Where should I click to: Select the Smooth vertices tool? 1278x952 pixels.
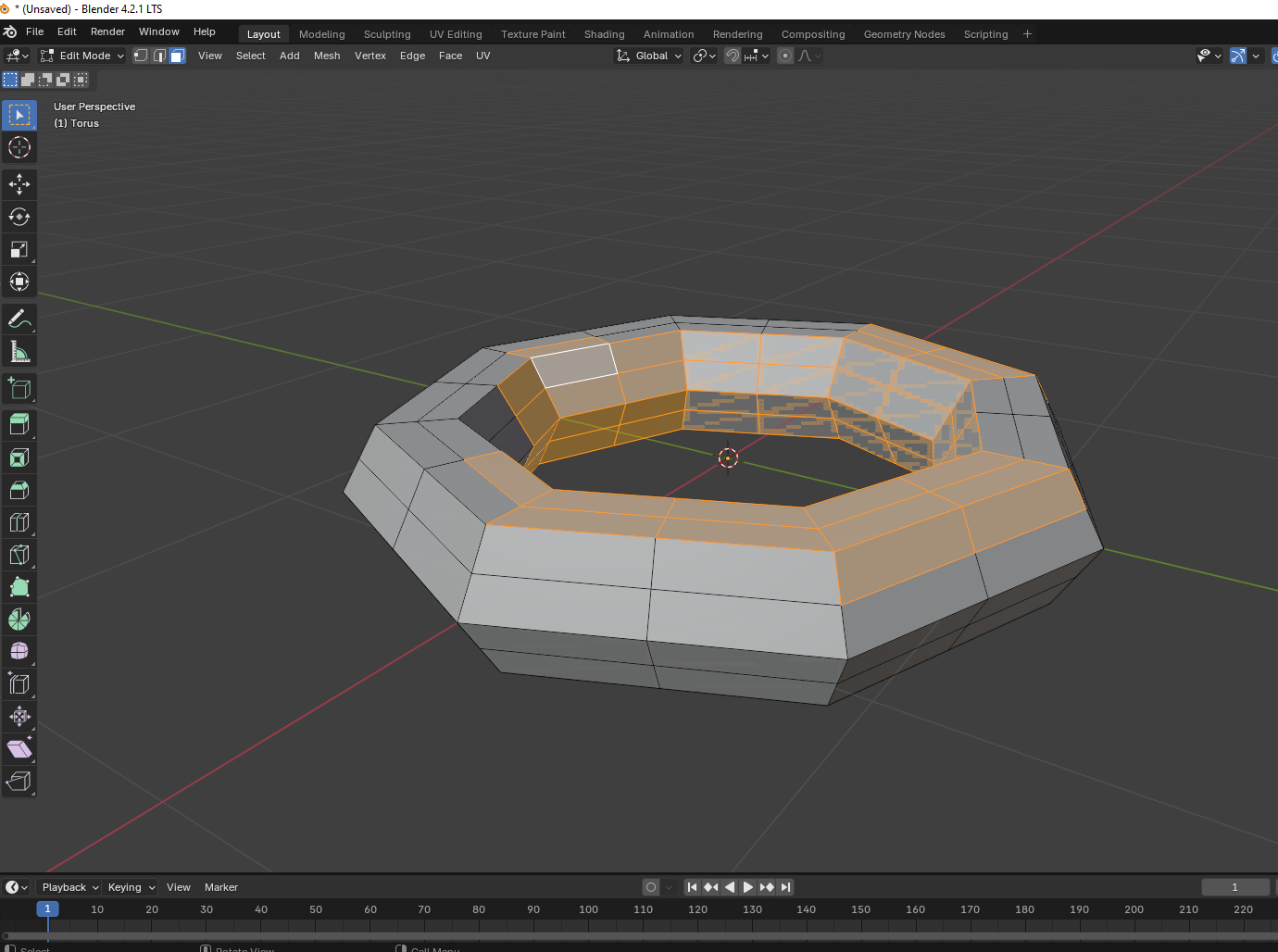19,652
